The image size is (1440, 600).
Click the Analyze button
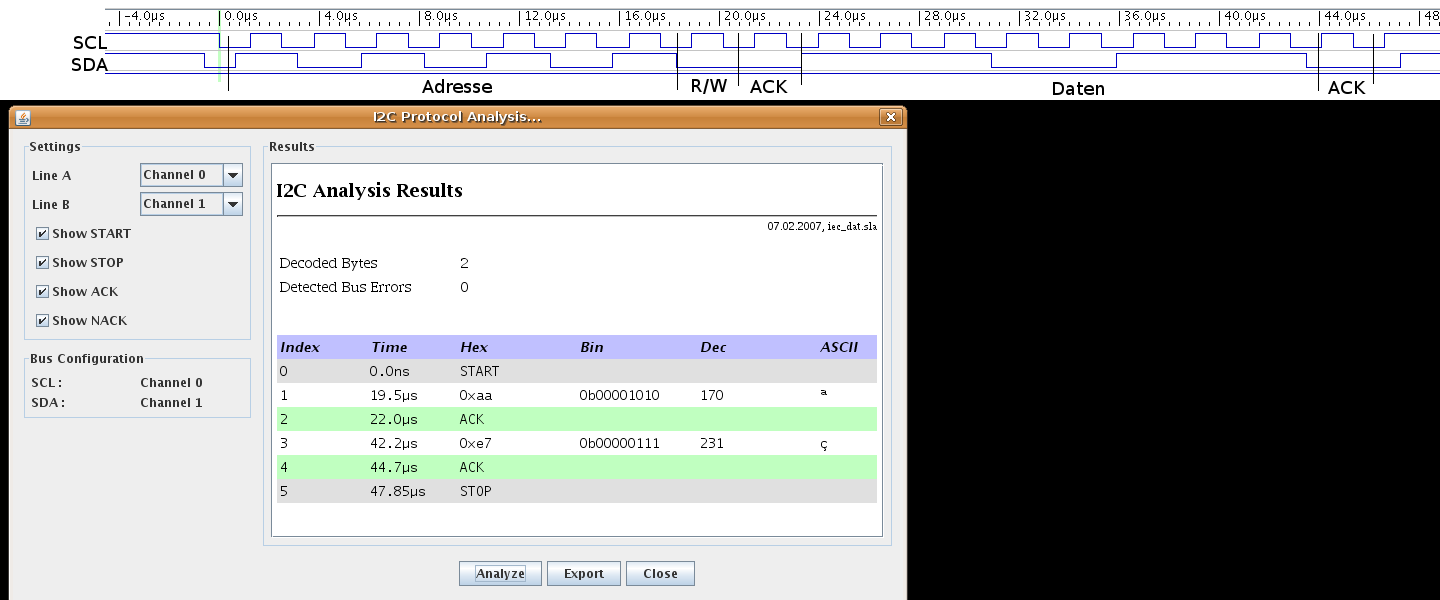(x=500, y=574)
